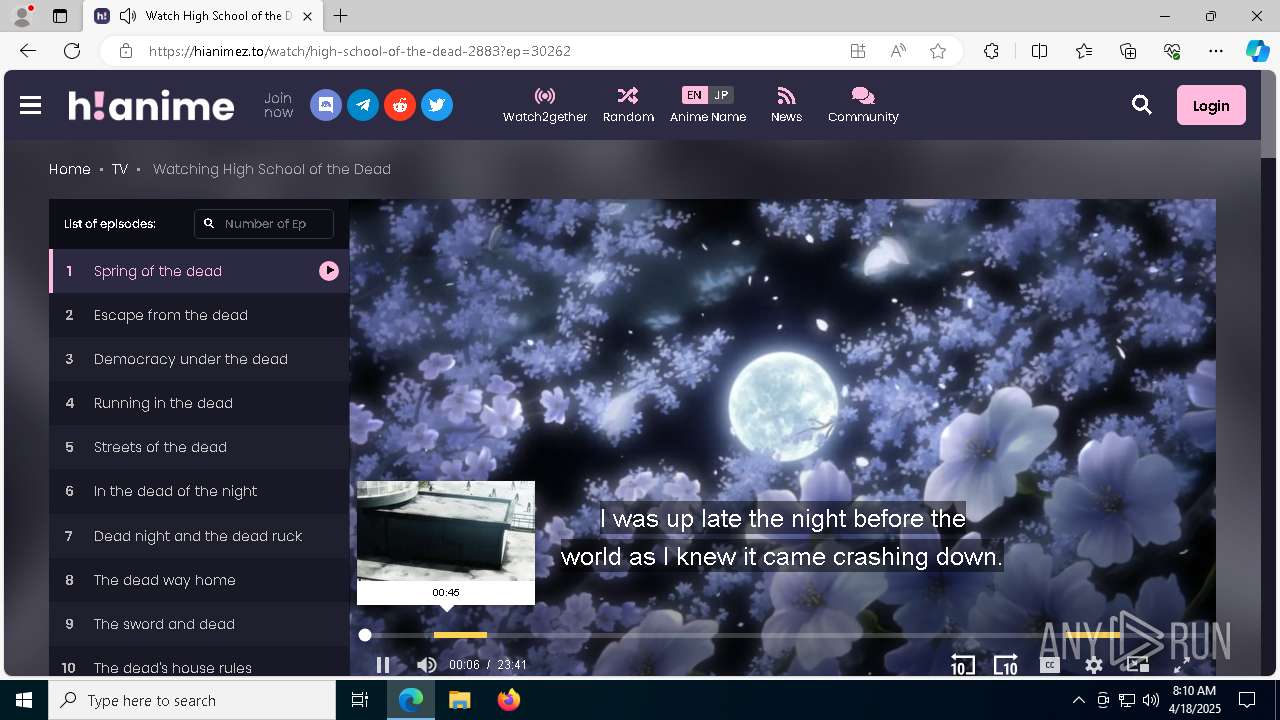Open tab actions menu

pos(60,16)
